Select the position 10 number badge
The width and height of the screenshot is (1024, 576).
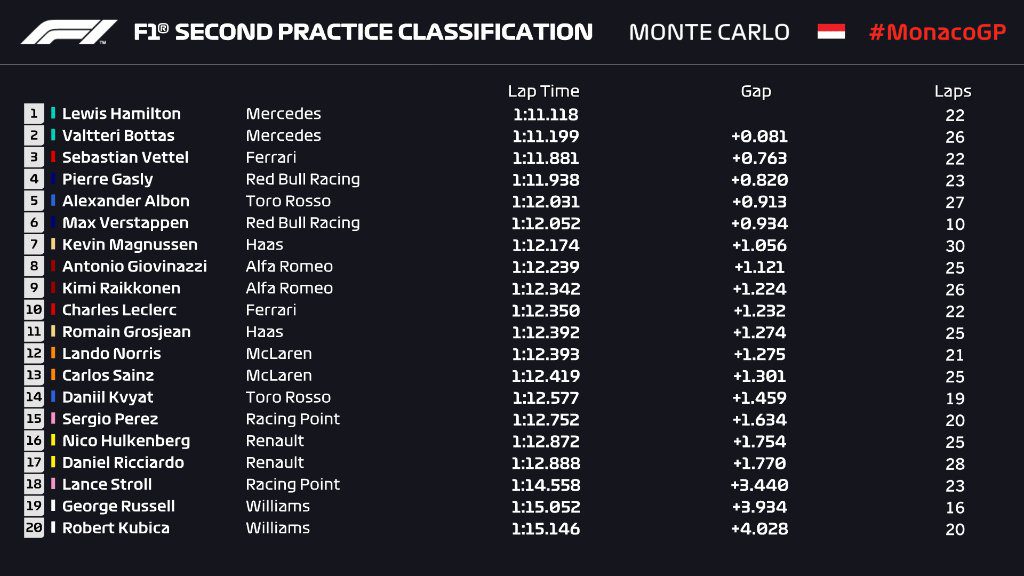click(x=34, y=310)
